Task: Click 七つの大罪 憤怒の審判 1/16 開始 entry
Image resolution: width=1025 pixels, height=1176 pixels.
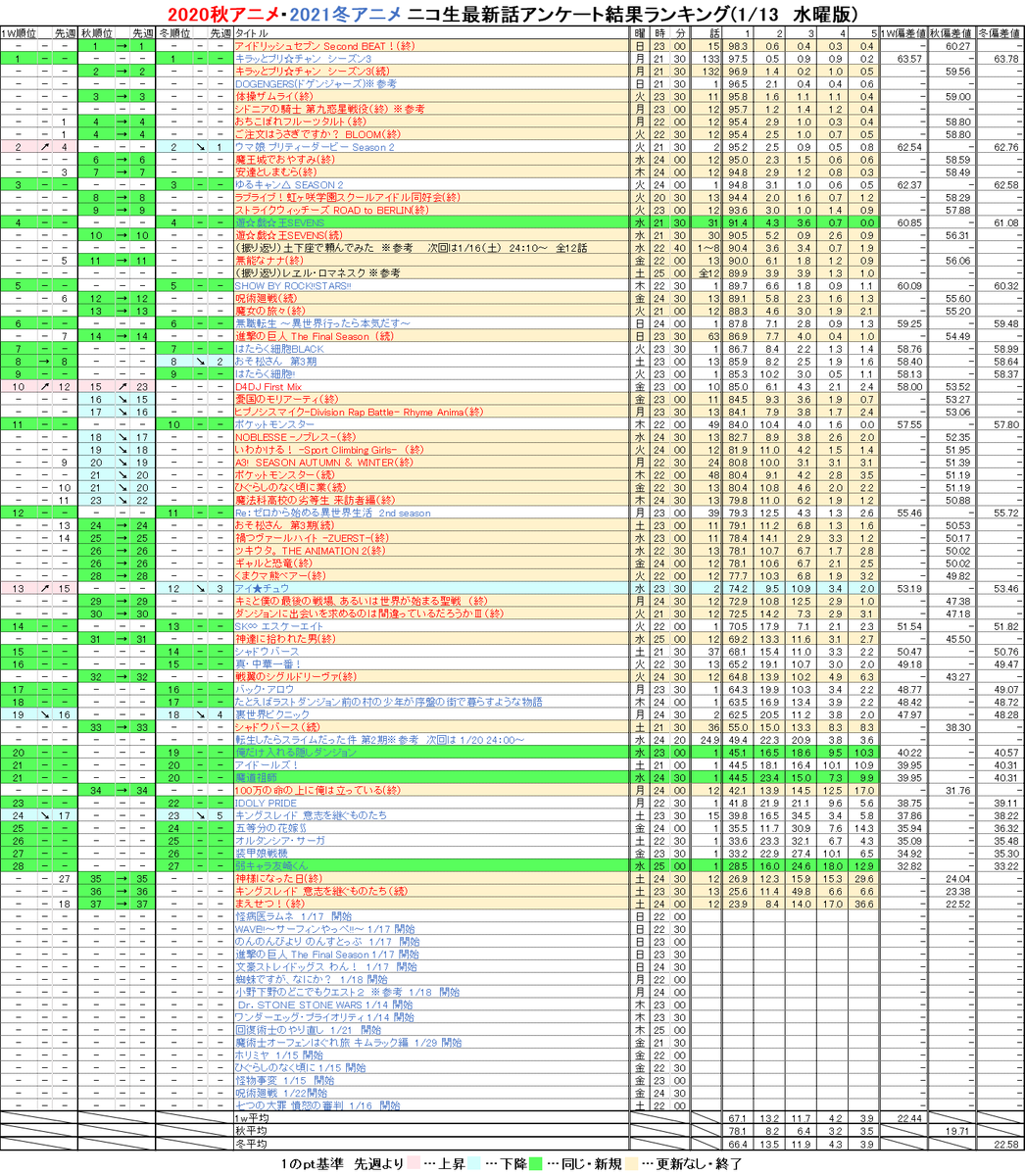Action: point(317,1107)
